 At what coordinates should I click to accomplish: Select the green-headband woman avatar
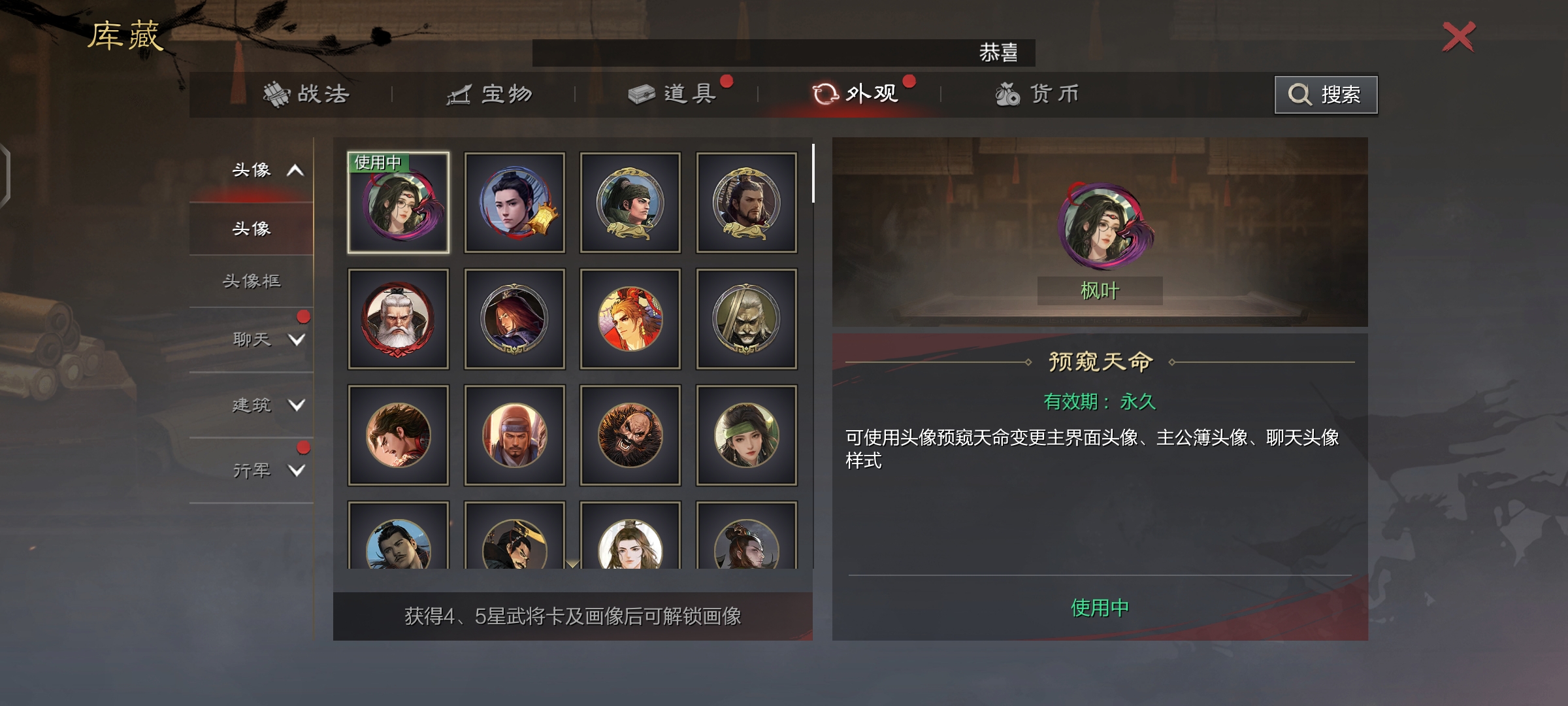coord(746,435)
